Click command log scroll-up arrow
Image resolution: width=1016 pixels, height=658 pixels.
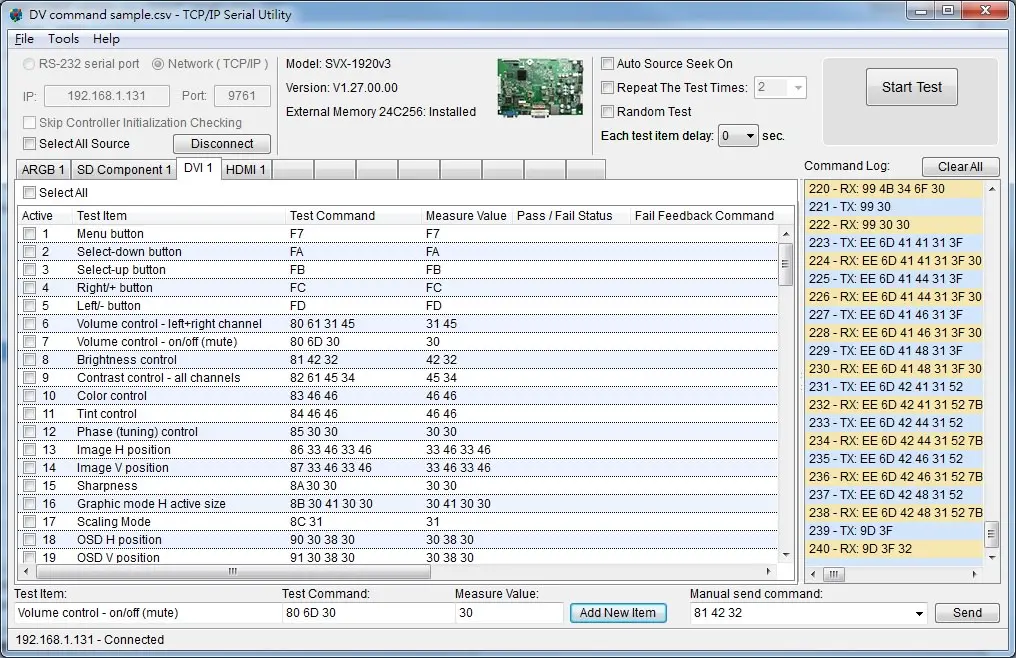(x=991, y=189)
